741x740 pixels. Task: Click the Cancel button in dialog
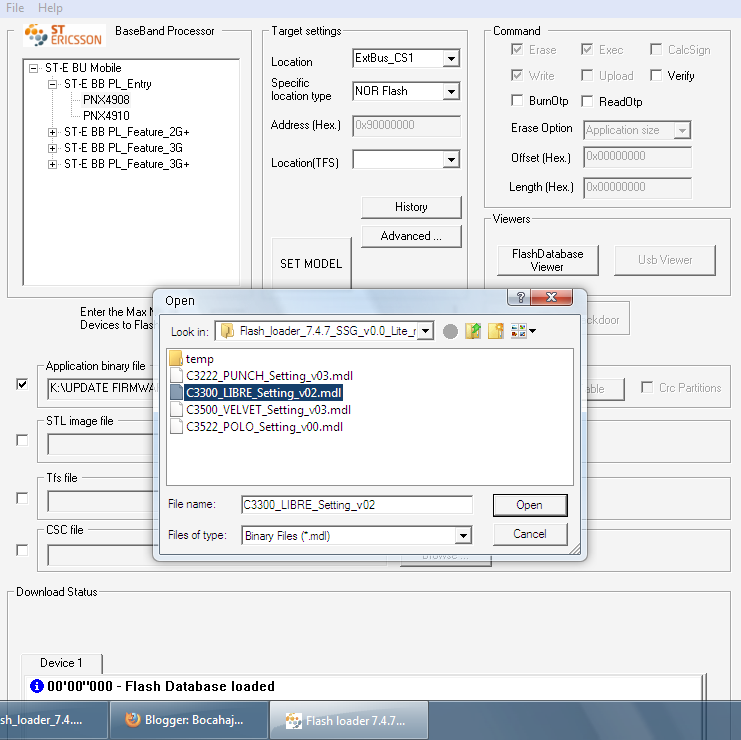530,534
